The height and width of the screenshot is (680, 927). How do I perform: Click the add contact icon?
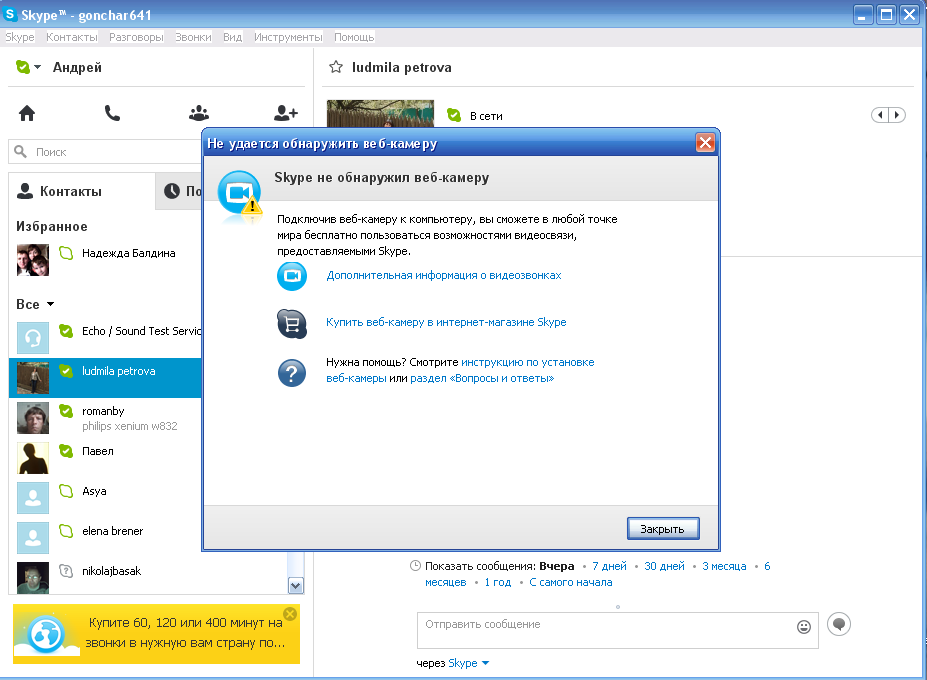click(x=286, y=113)
